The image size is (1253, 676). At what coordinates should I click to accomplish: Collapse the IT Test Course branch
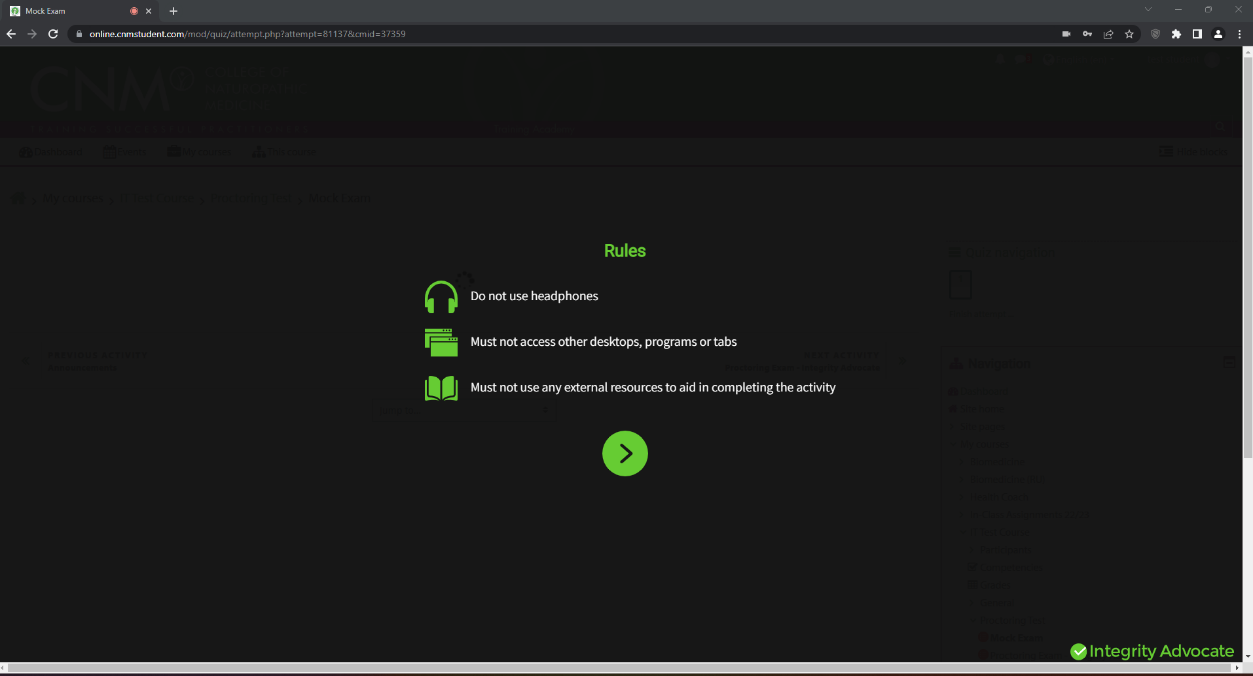[x=962, y=532]
